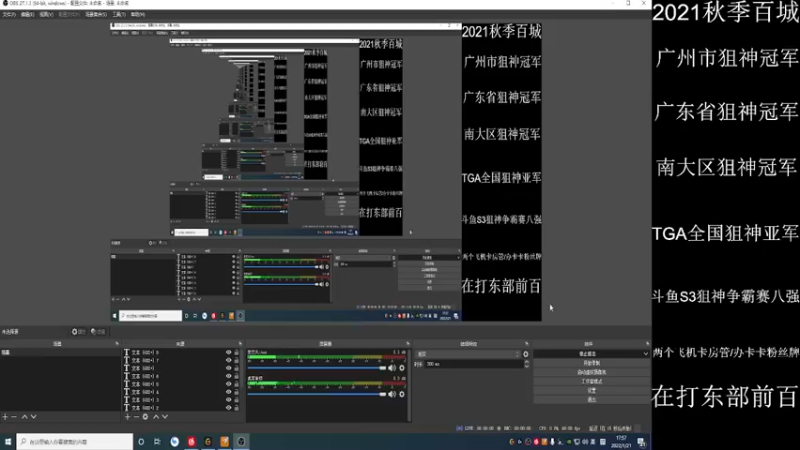
Task: Hide source 文本 (GDI+) 4 via eye icon
Action: 229,392
